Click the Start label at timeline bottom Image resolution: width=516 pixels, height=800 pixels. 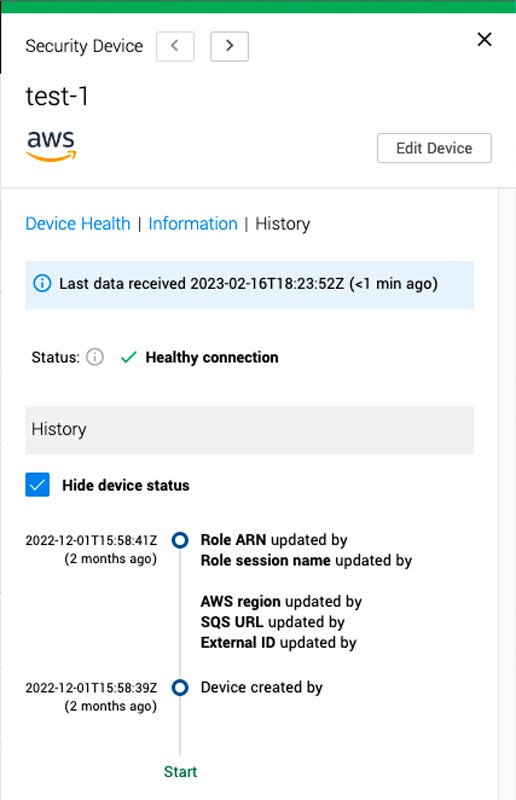coord(180,771)
